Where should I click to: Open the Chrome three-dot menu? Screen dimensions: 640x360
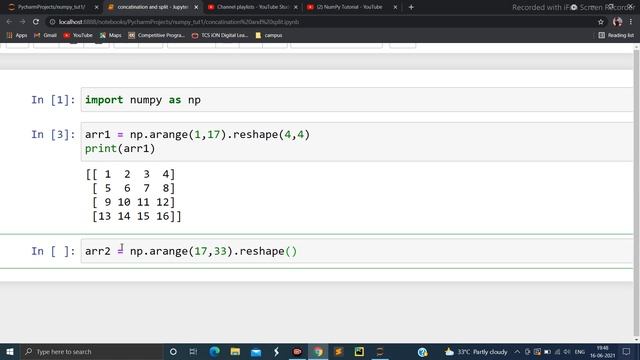pos(631,22)
